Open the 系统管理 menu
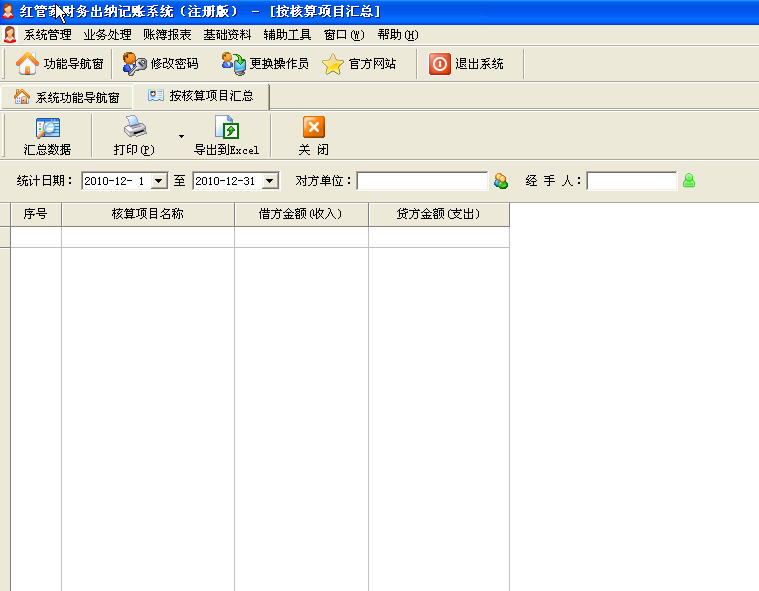The image size is (759, 591). click(47, 34)
